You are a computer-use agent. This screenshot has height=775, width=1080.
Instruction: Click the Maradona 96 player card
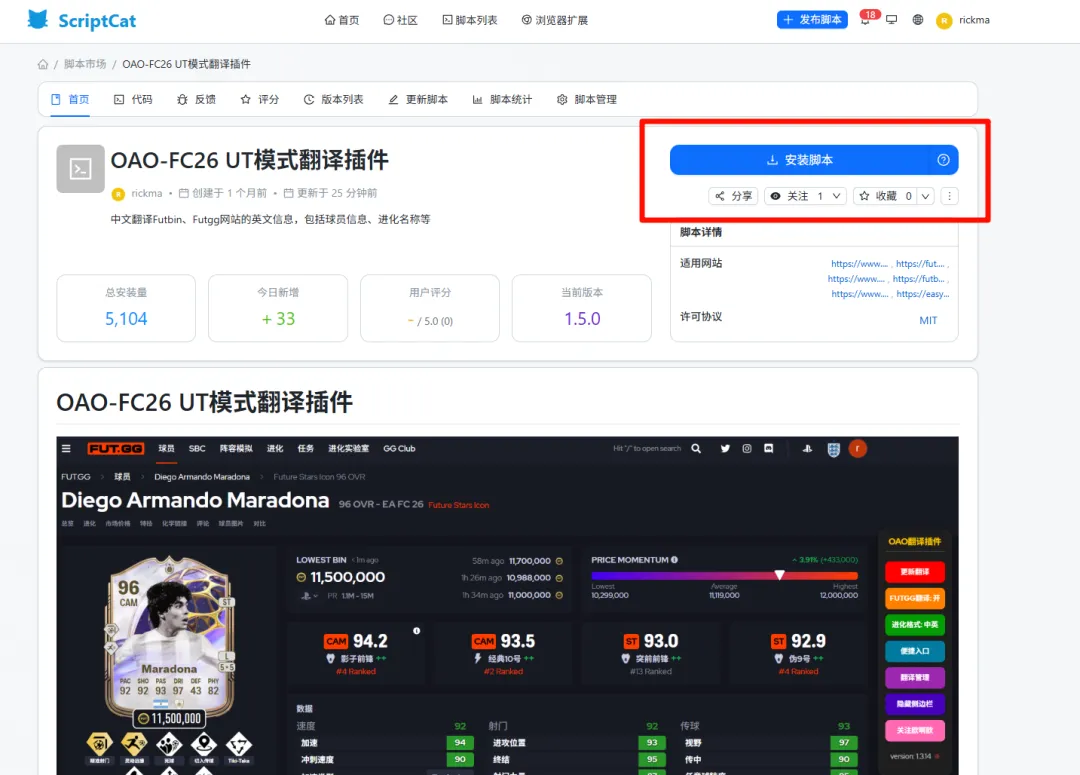(x=169, y=640)
